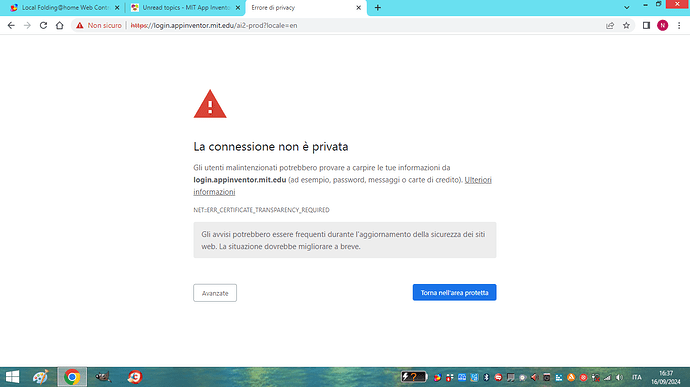Click the orange round tray icon
Image resolution: width=690 pixels, height=387 pixels.
571,377
